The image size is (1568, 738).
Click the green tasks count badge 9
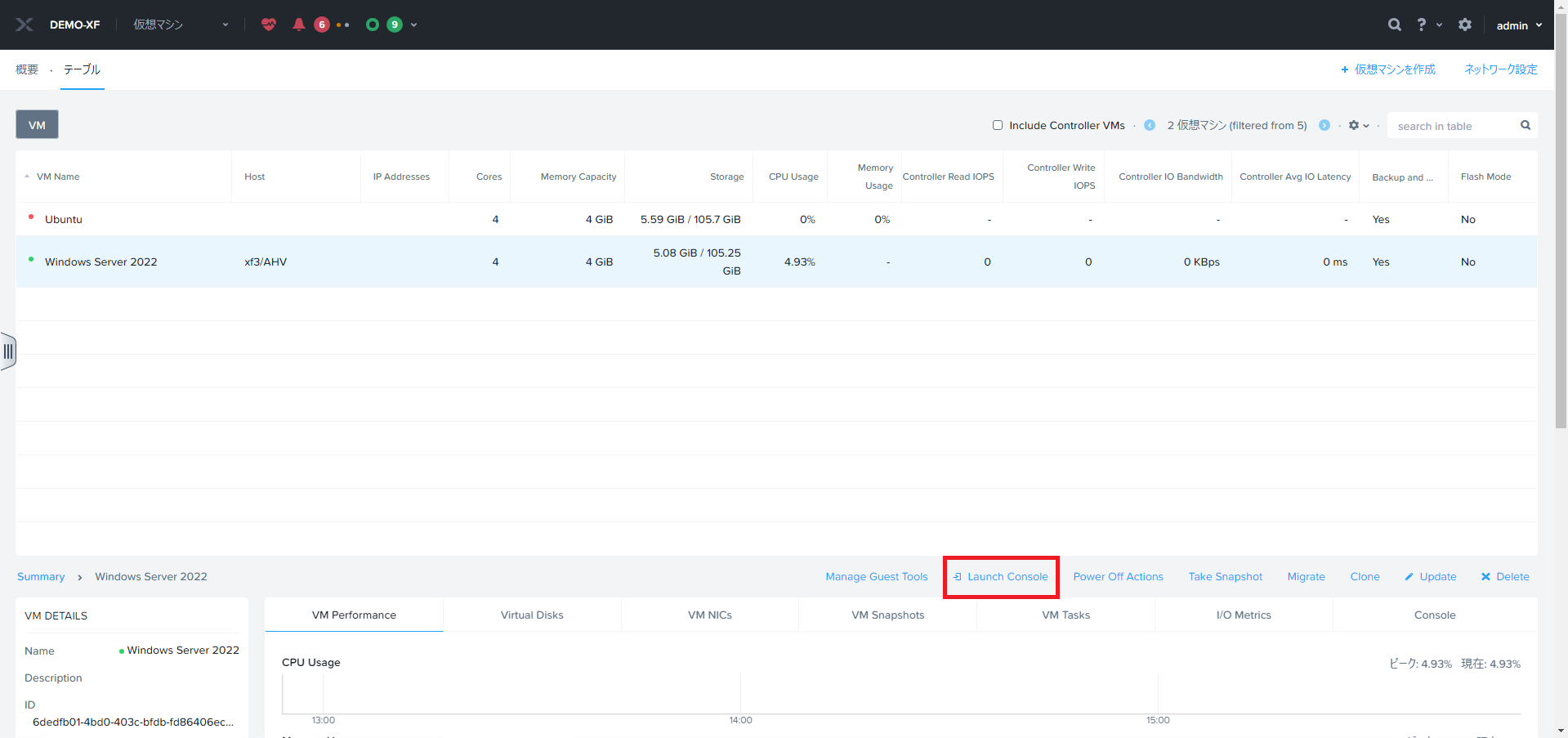395,25
